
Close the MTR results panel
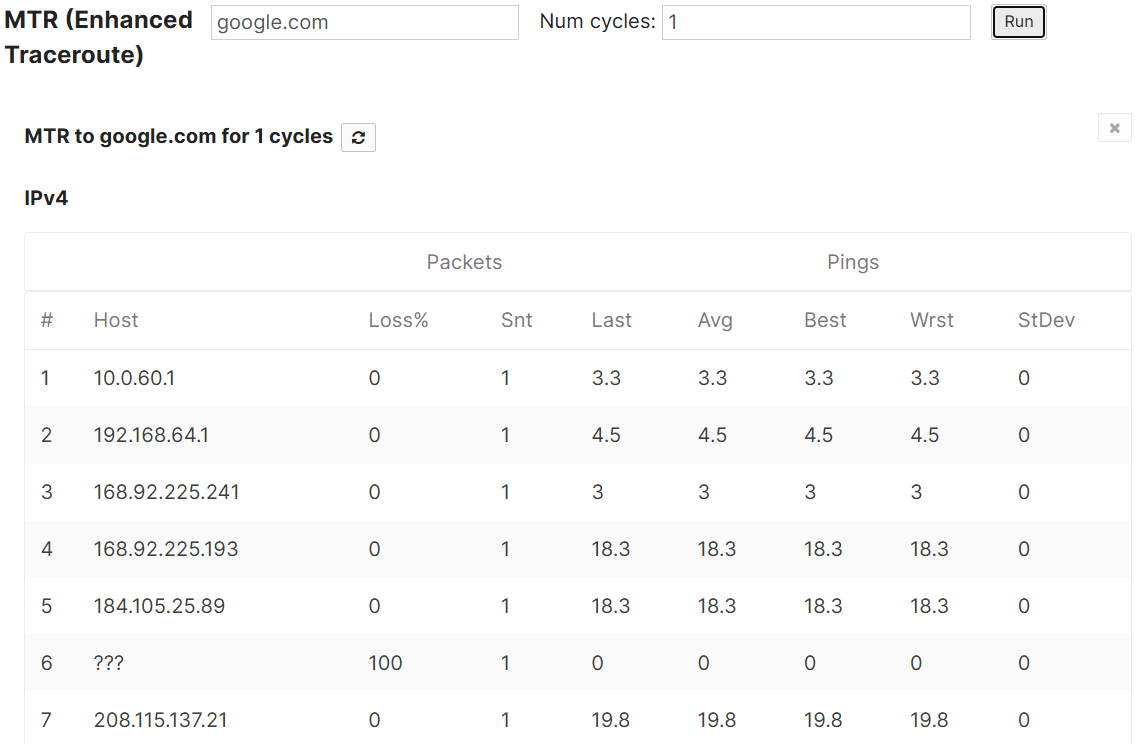(1114, 128)
